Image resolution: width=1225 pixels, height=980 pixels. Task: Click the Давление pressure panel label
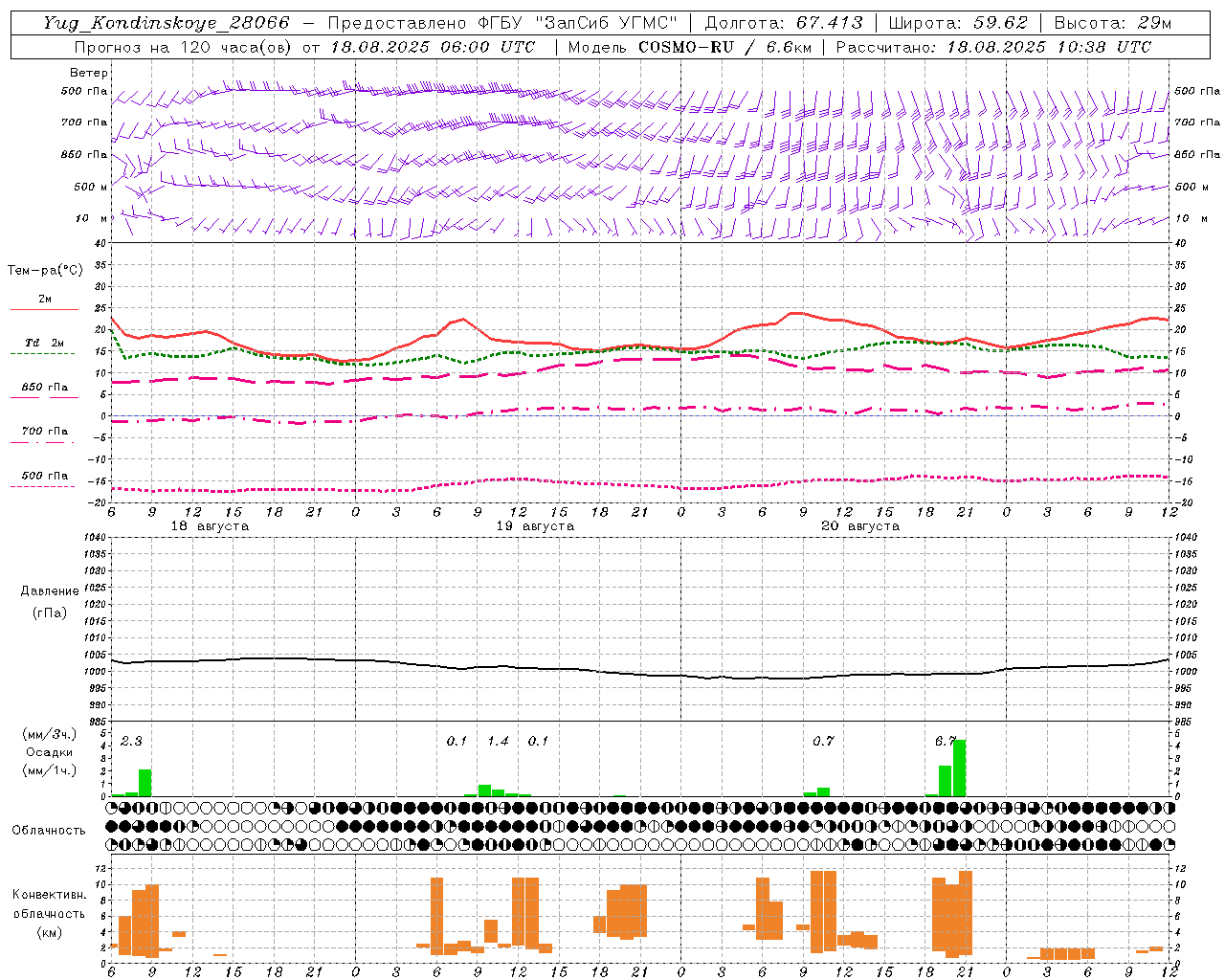click(50, 591)
